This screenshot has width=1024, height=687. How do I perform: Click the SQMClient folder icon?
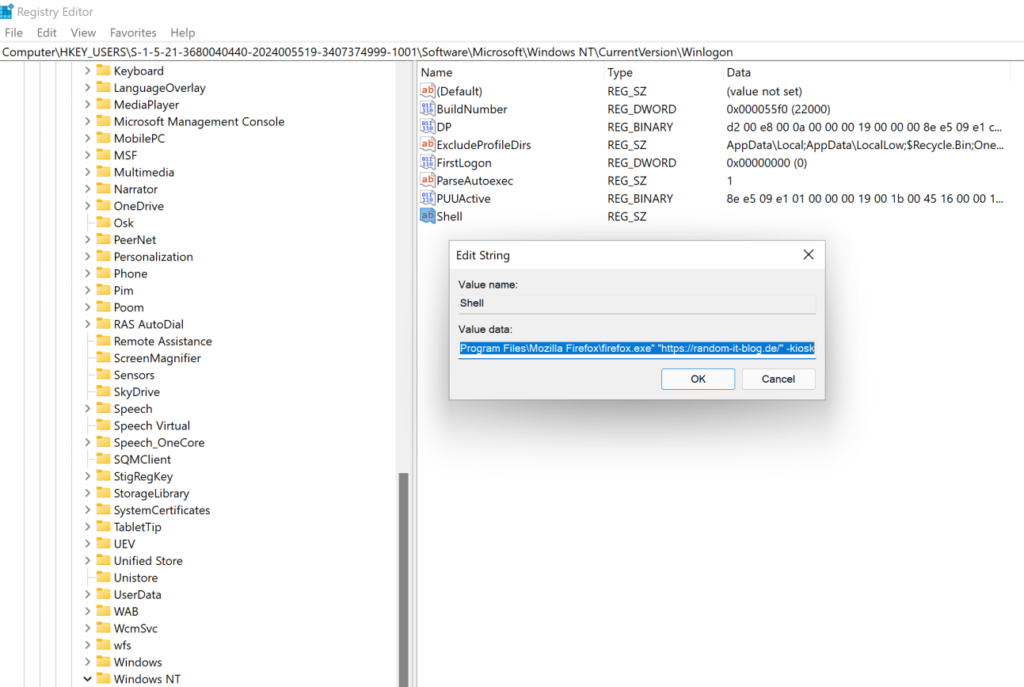click(x=103, y=459)
